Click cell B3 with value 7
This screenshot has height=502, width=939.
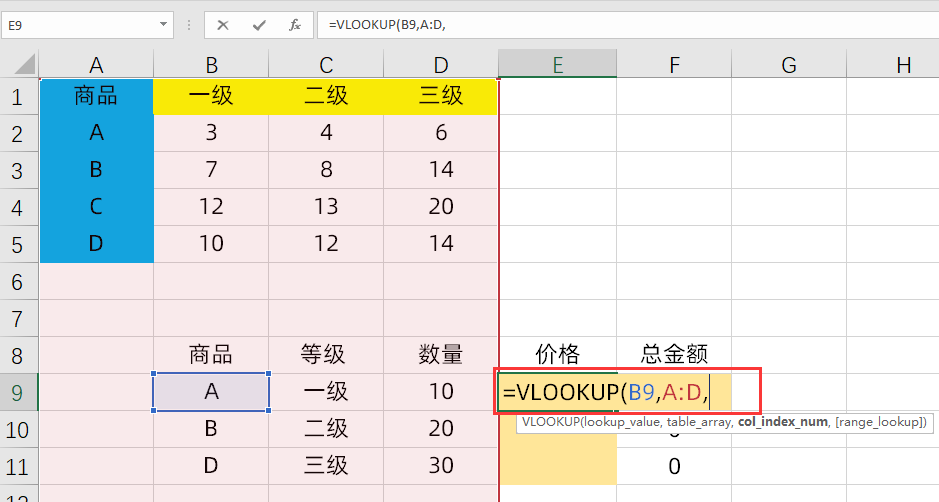(211, 170)
